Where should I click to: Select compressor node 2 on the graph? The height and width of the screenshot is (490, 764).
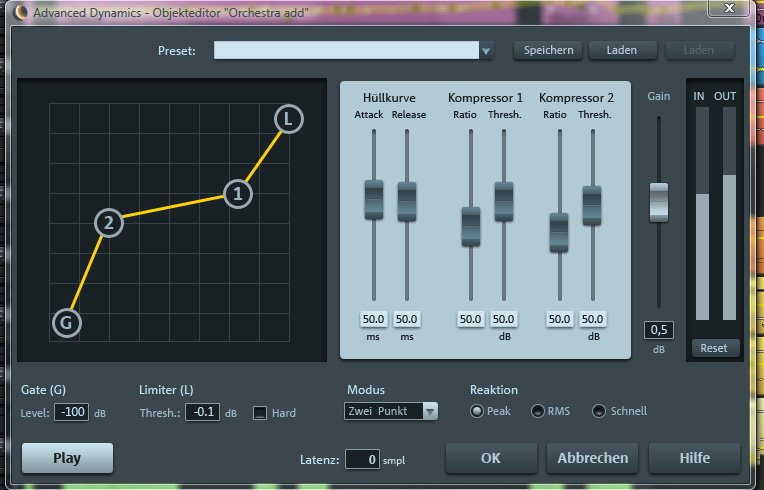109,223
